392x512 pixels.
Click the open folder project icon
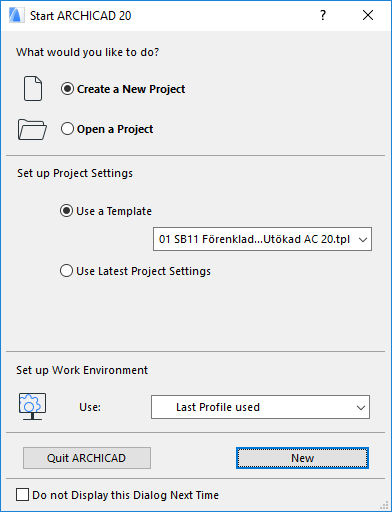tap(32, 129)
